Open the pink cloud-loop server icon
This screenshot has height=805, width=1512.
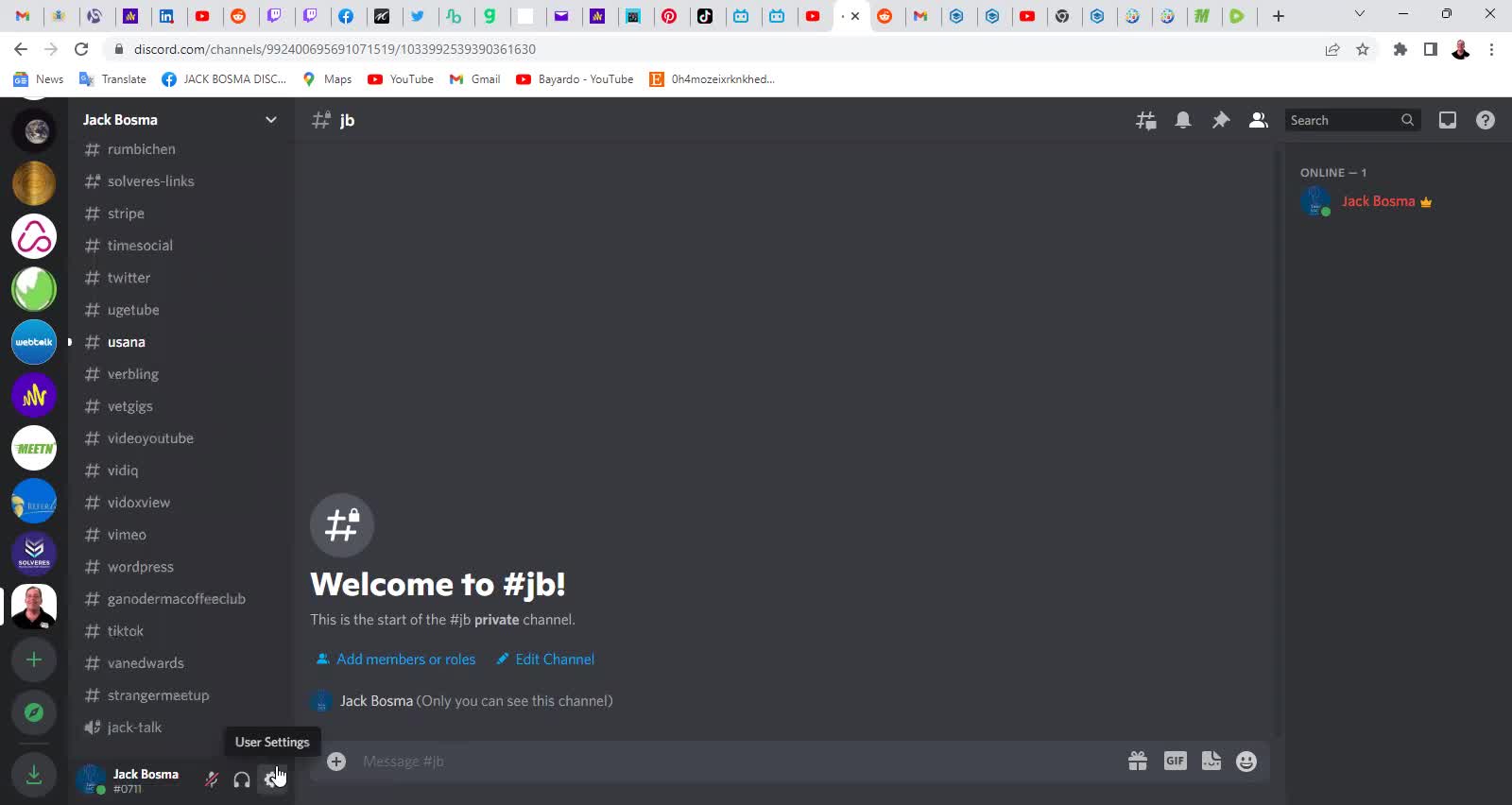(34, 236)
